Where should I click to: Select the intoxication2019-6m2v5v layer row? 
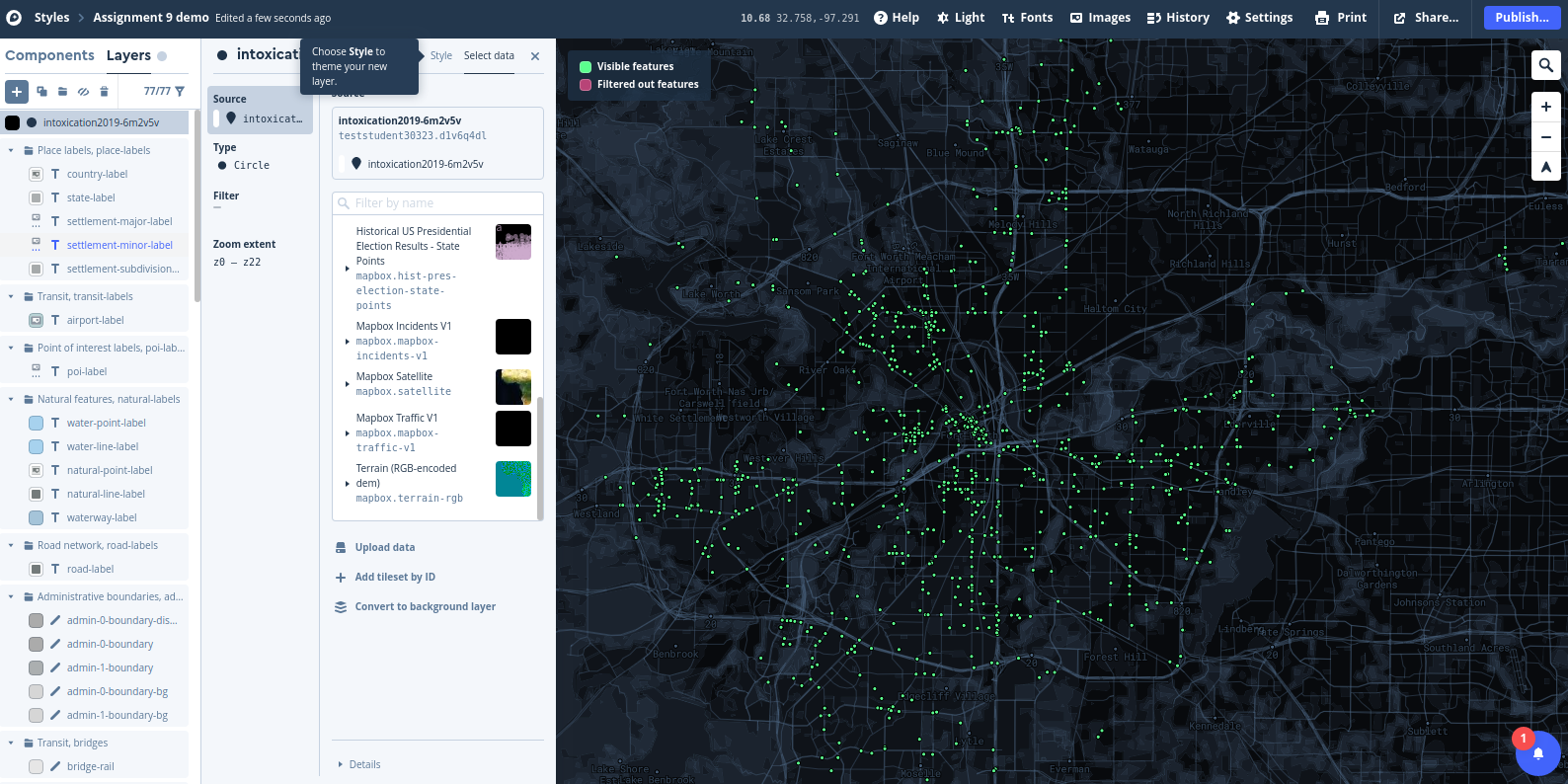[x=95, y=123]
